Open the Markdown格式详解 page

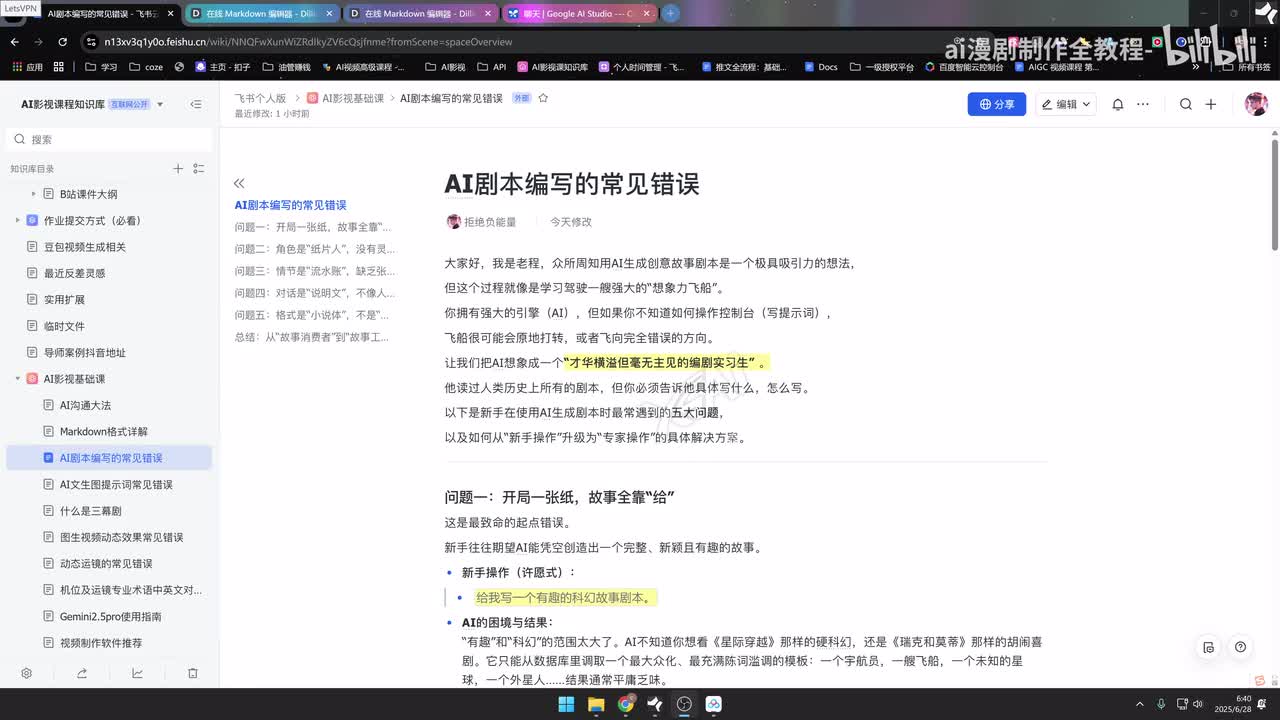[104, 432]
